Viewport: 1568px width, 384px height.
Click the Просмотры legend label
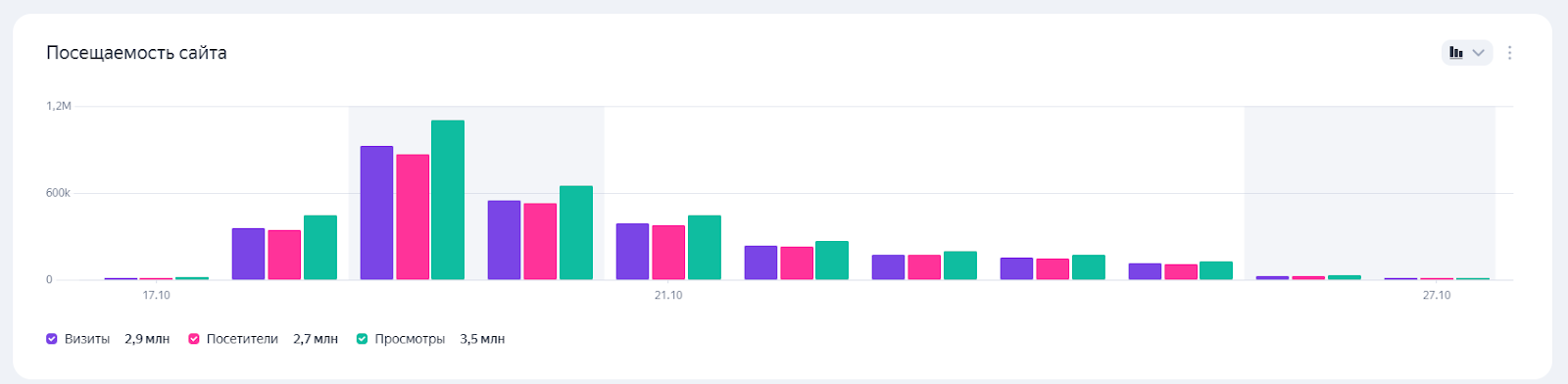(x=410, y=339)
